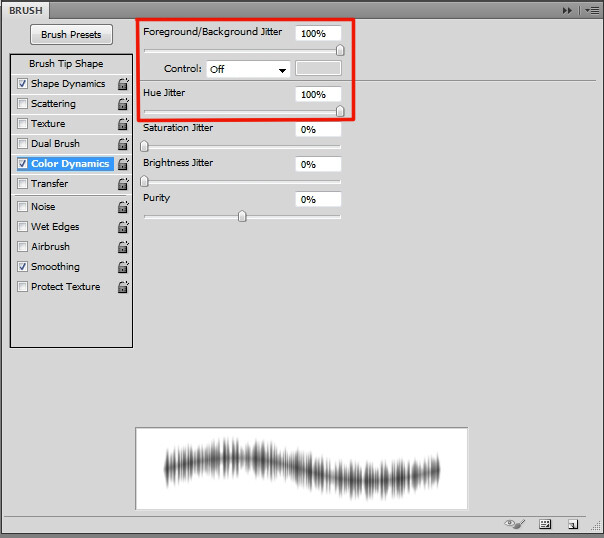Enable the Transfer checkbox
Image resolution: width=604 pixels, height=538 pixels.
tap(22, 184)
